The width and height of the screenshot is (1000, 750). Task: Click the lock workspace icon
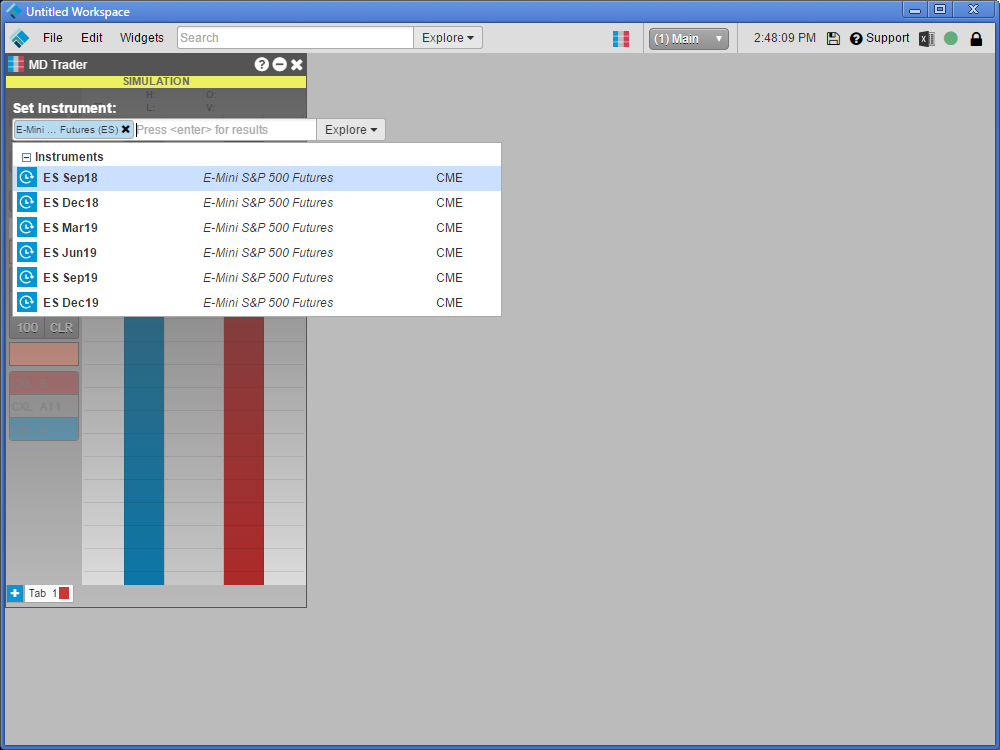click(x=976, y=39)
